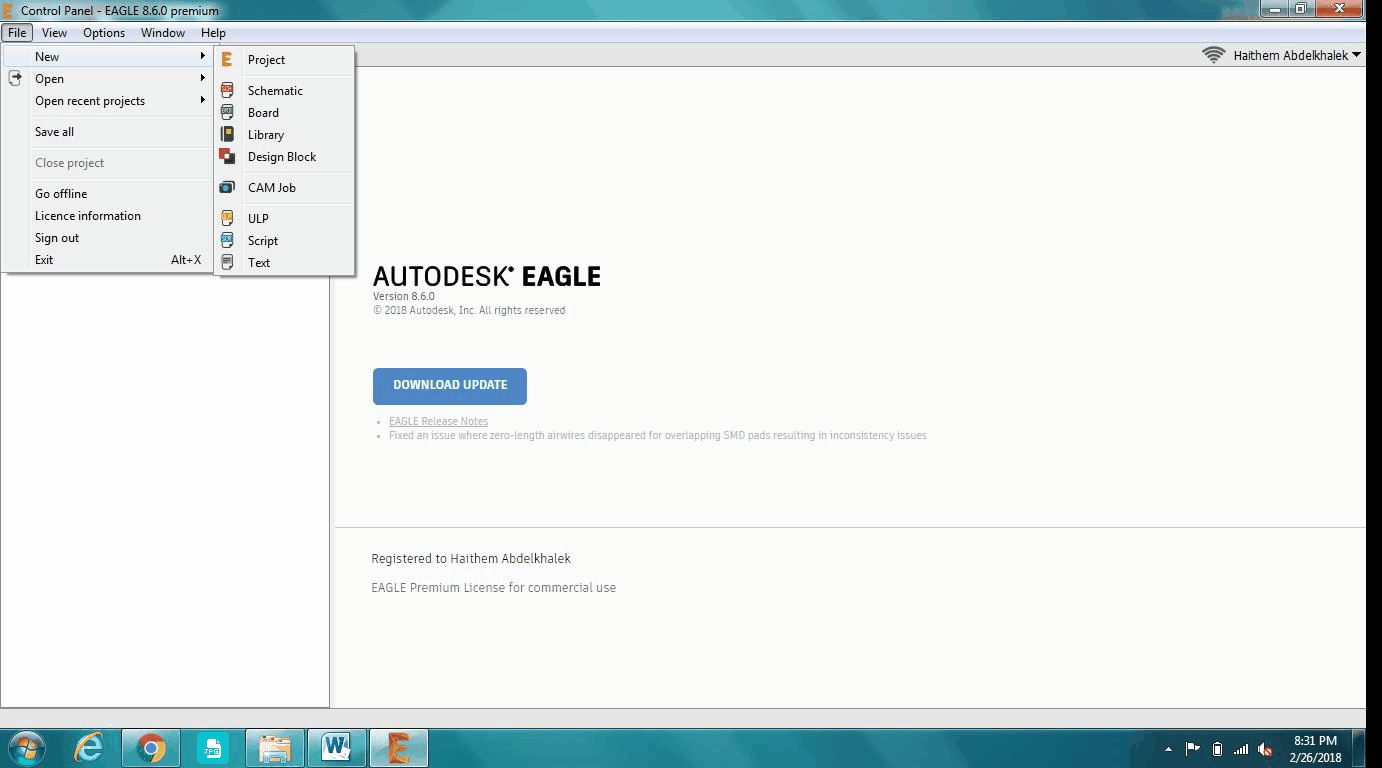Click the Text file icon in submenu
The width and height of the screenshot is (1382, 768).
[x=227, y=263]
